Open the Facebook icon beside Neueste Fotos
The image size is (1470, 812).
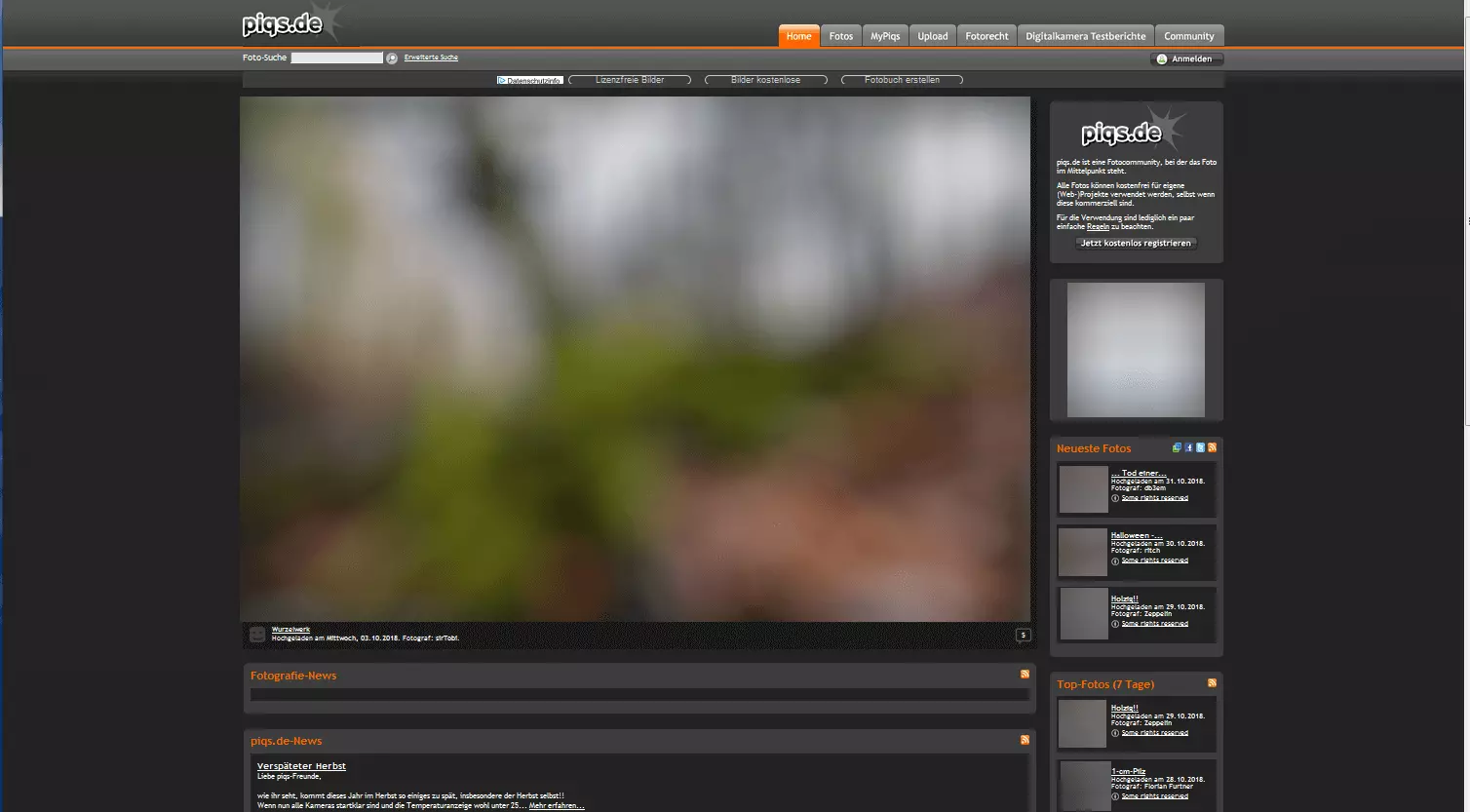click(x=1189, y=448)
